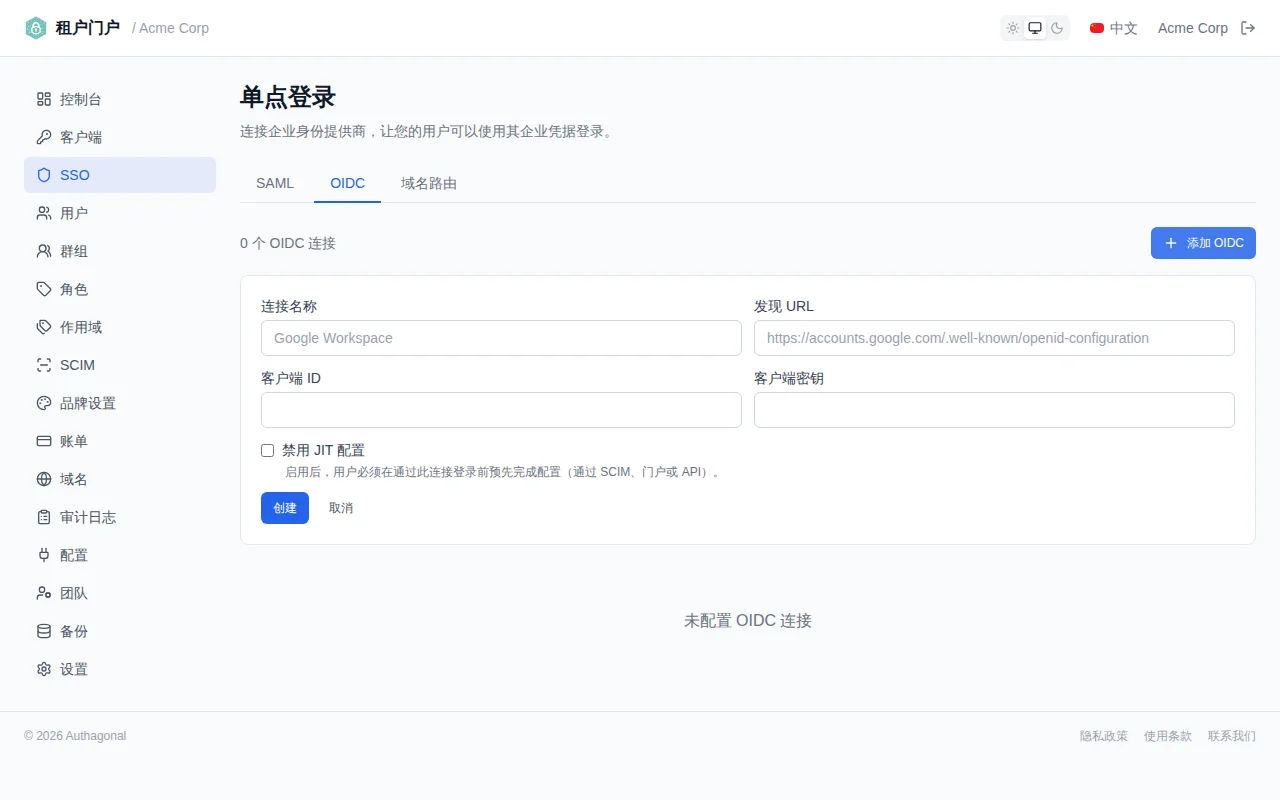Switch to dark theme moon icon
This screenshot has height=800, width=1280.
(x=1057, y=28)
